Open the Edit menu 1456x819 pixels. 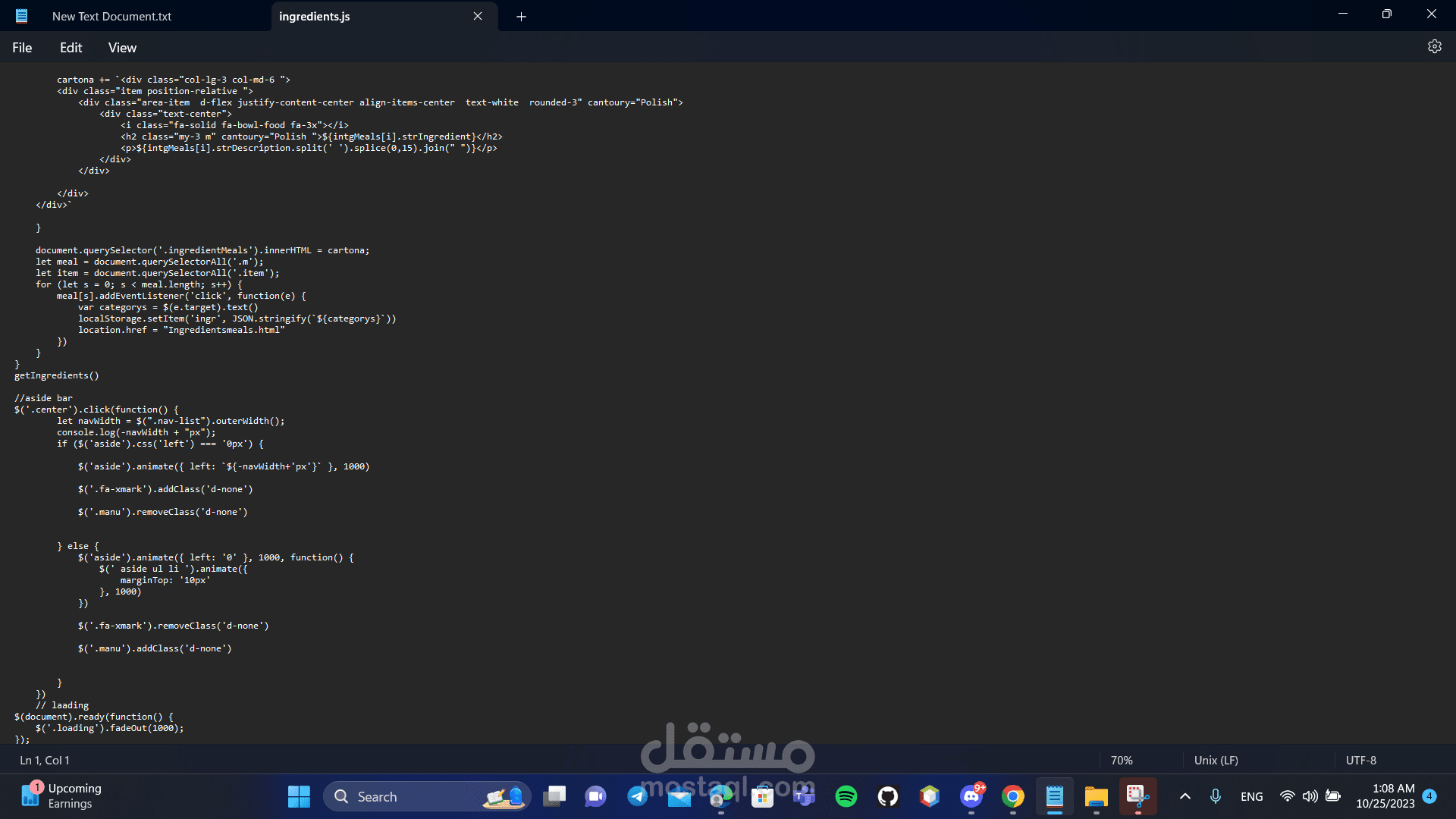pos(71,48)
